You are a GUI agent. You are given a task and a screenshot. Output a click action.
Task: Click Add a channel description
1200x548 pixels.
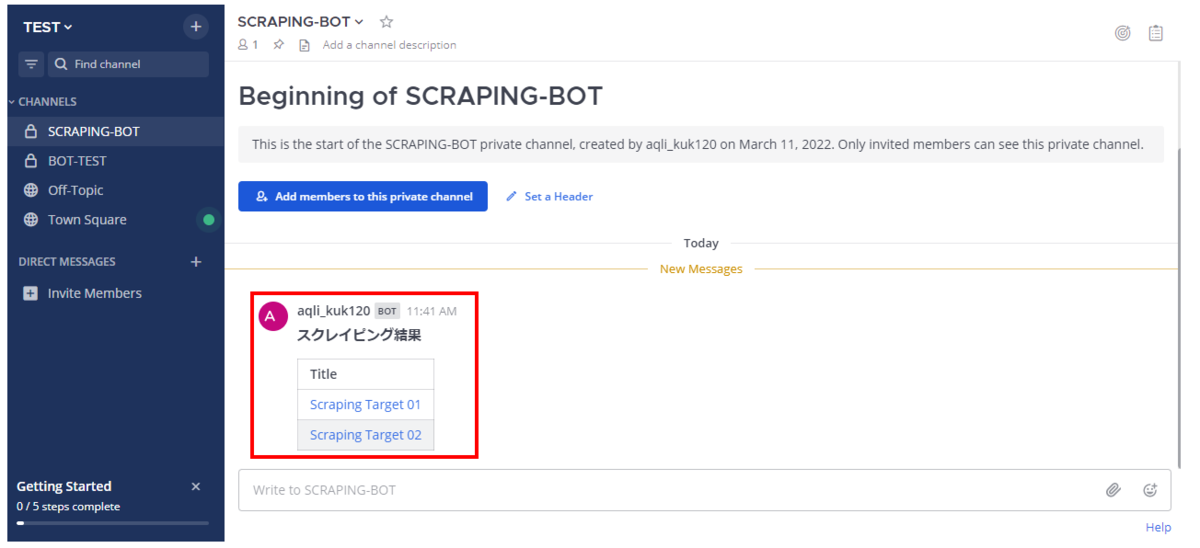coord(389,45)
